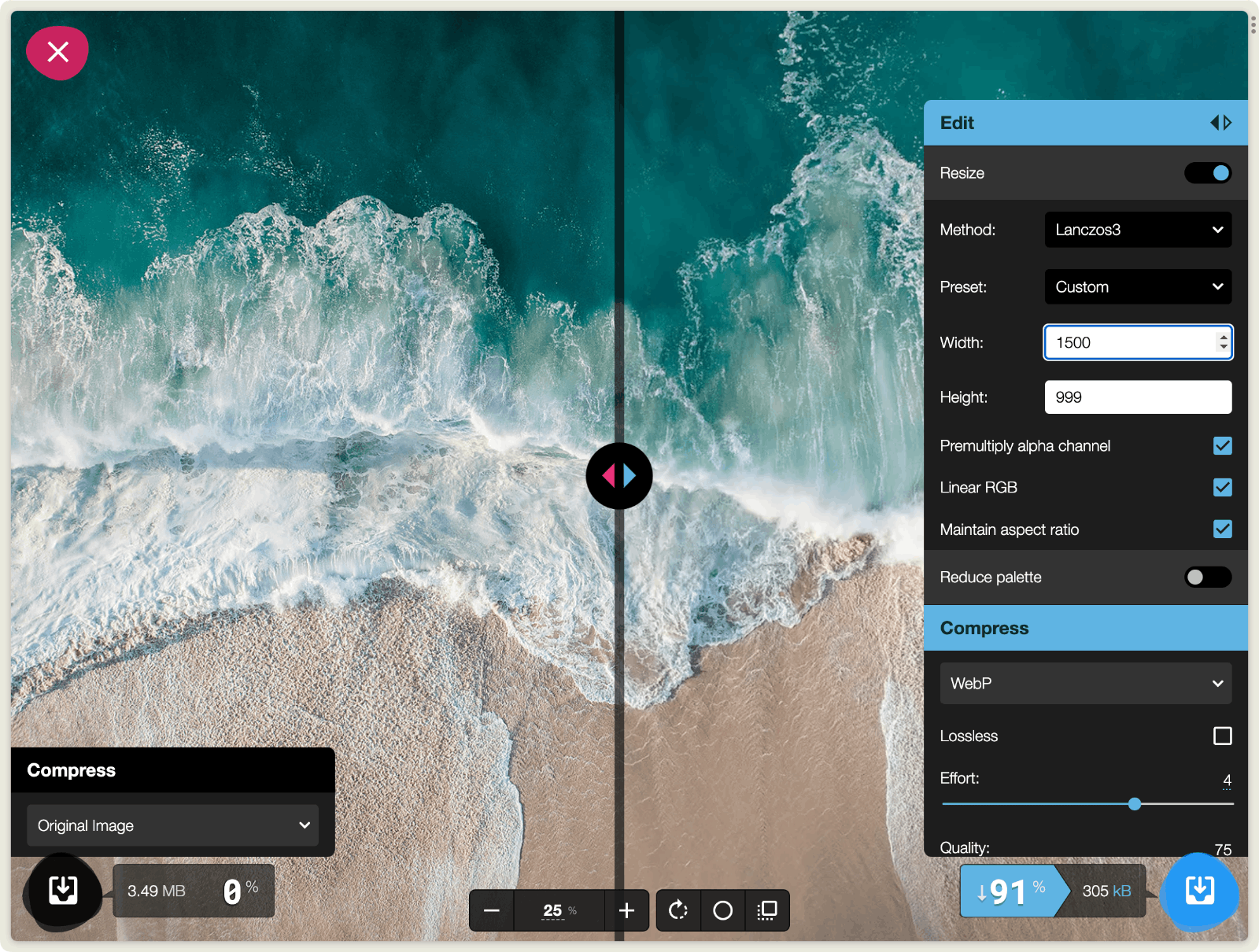Image resolution: width=1259 pixels, height=952 pixels.
Task: Click the left Compress panel header
Action: [172, 770]
